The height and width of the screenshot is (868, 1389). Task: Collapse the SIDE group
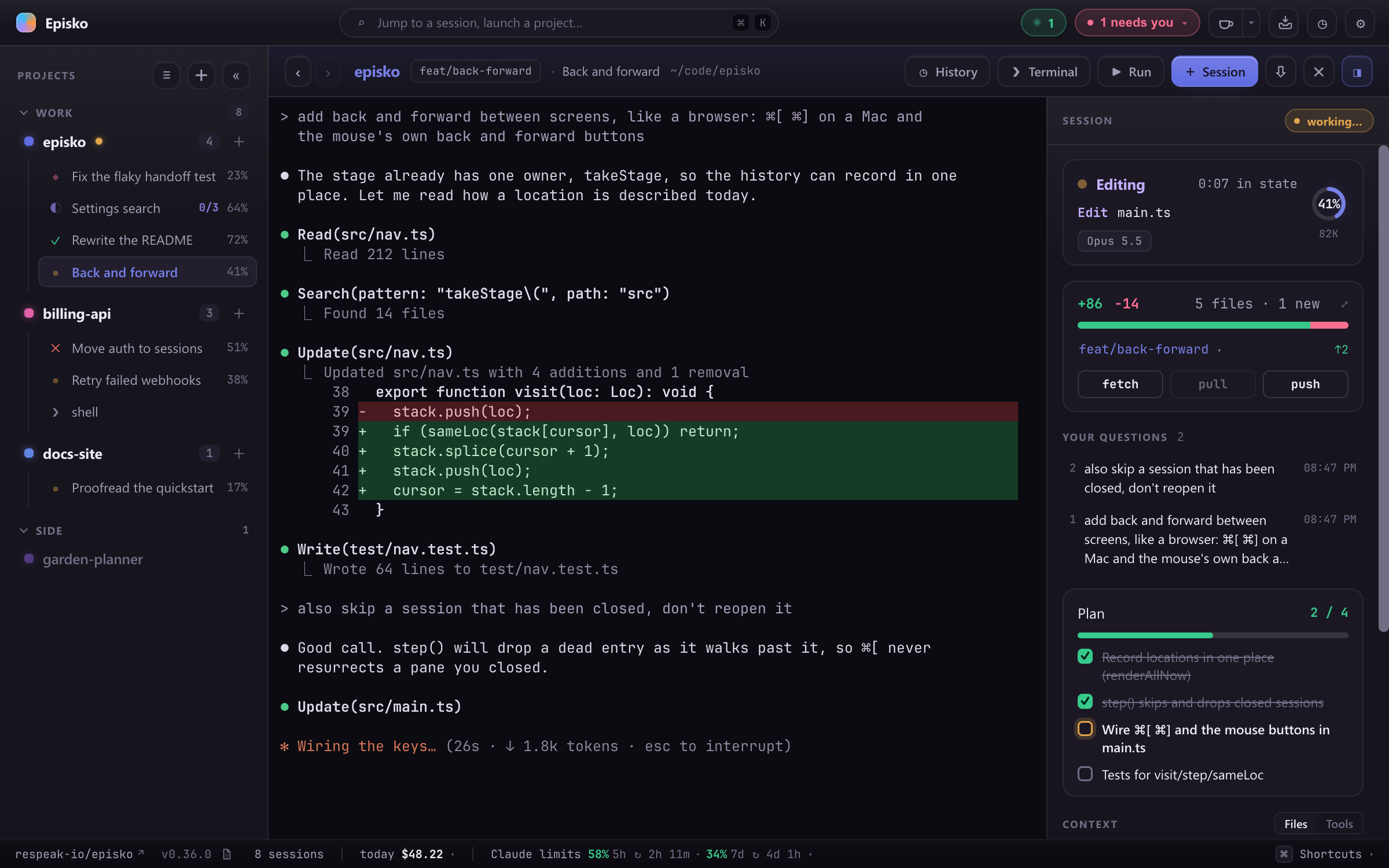[x=24, y=531]
